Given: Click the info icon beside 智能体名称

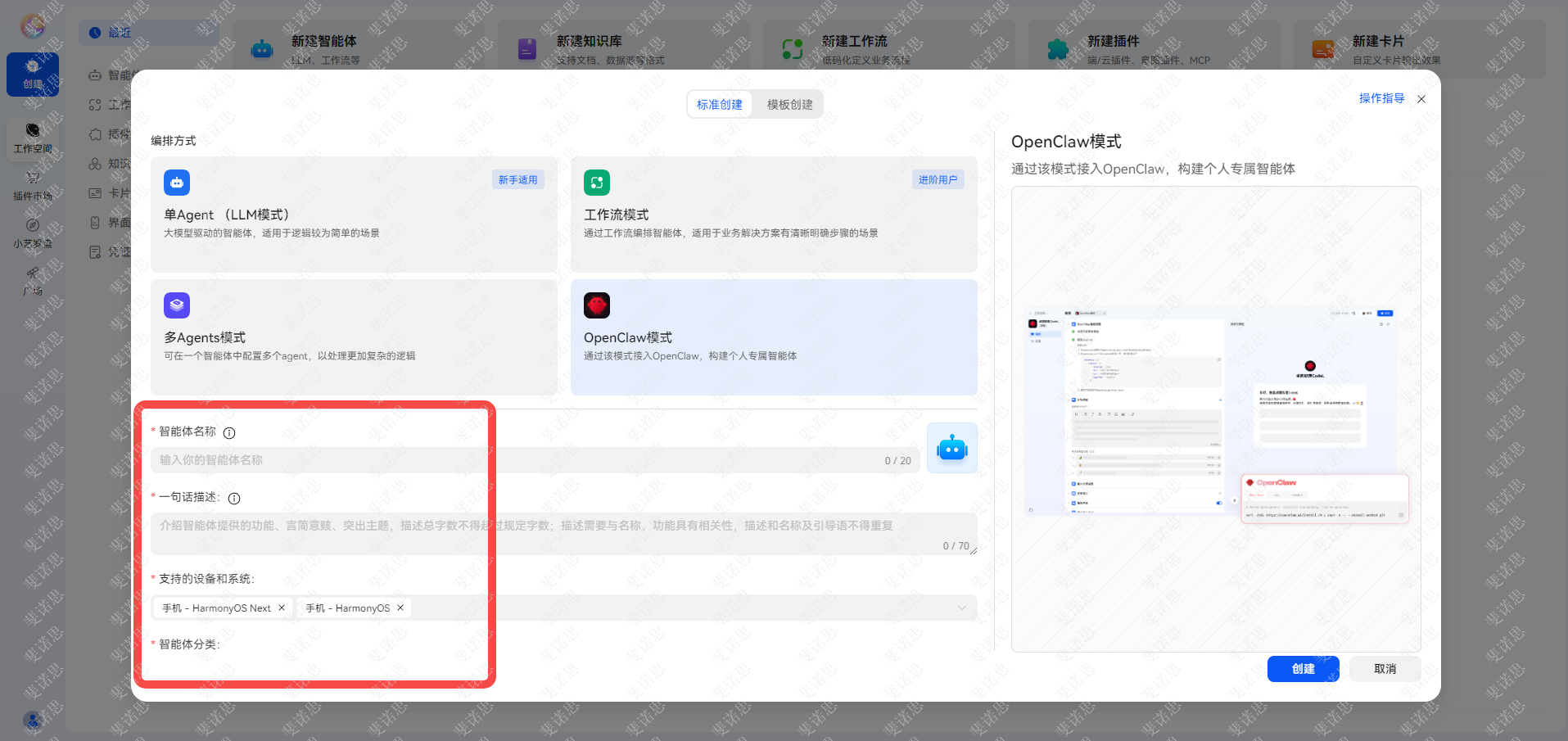Looking at the screenshot, I should (x=229, y=433).
